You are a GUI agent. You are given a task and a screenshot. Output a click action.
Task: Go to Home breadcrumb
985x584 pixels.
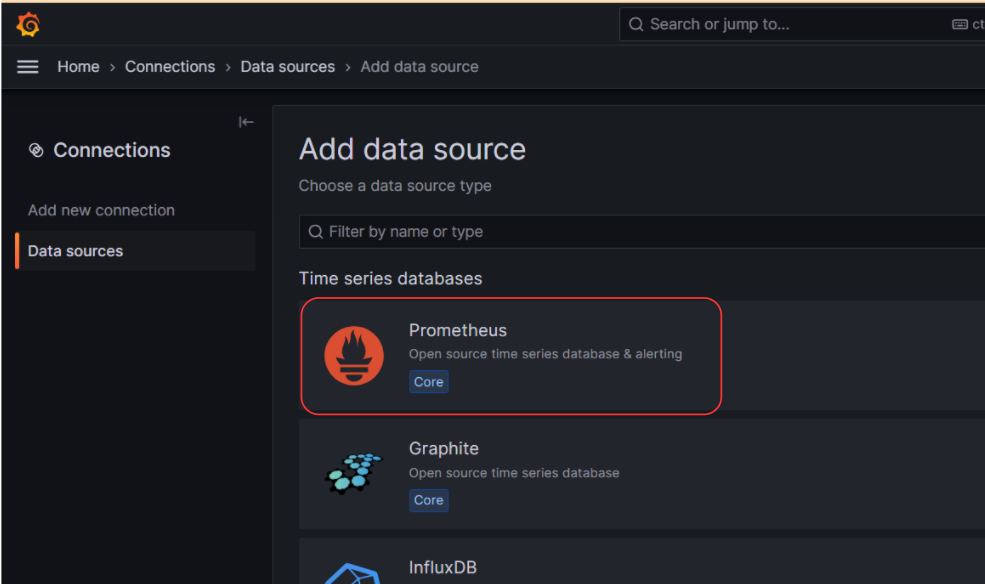pyautogui.click(x=79, y=67)
